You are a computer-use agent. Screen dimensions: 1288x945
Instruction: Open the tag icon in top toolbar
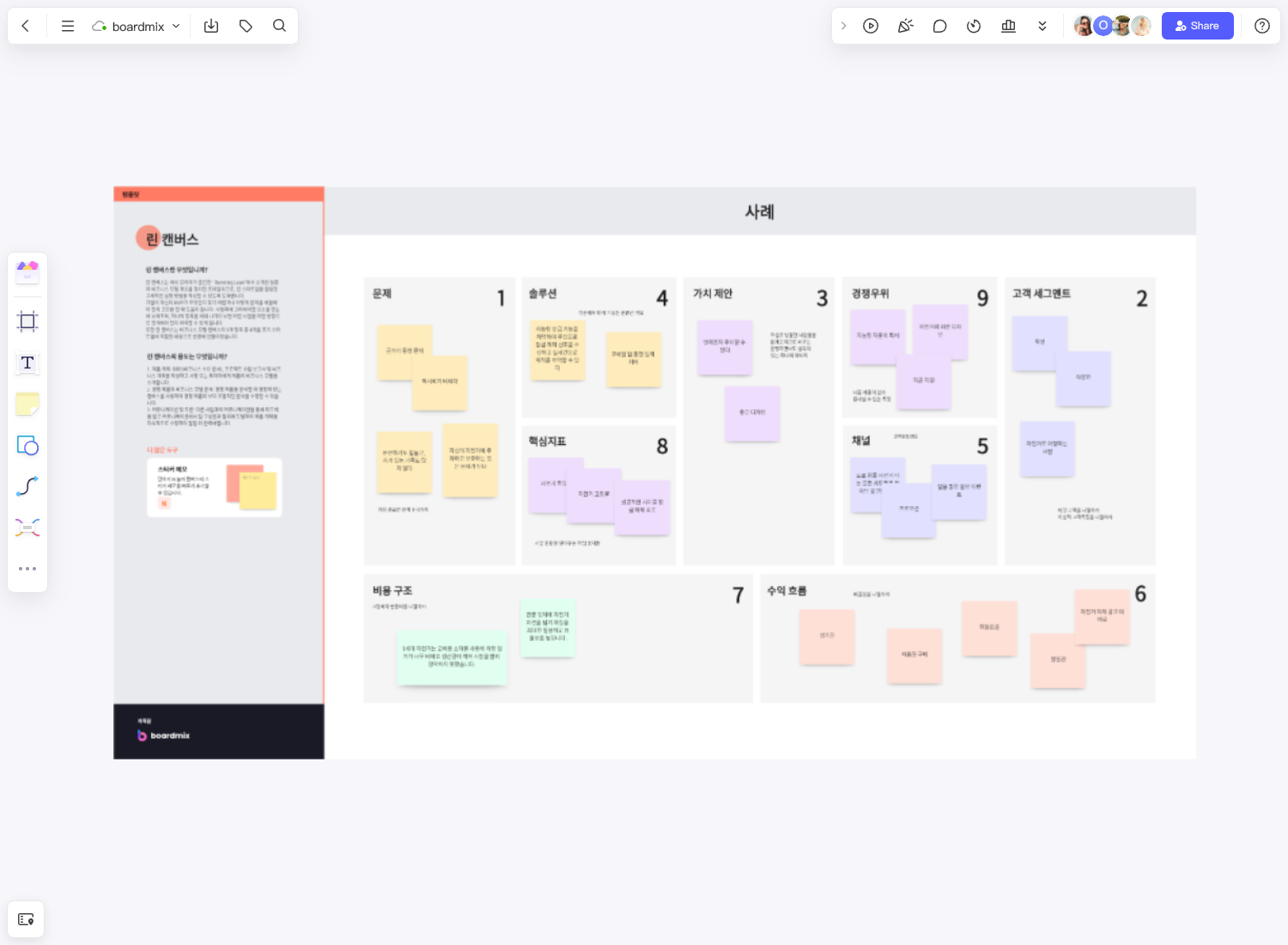coord(246,26)
